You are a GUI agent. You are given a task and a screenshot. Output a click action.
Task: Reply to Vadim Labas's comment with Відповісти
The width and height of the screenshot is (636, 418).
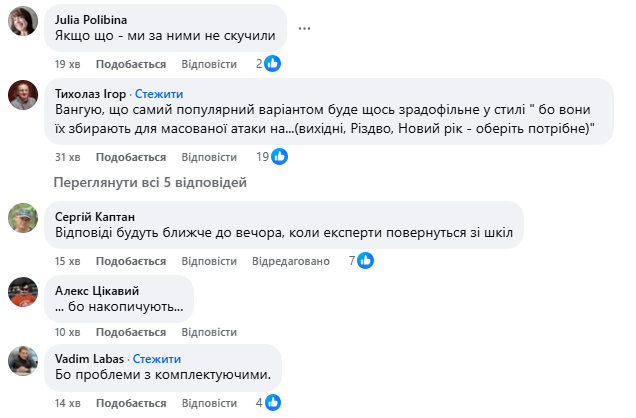(212, 402)
